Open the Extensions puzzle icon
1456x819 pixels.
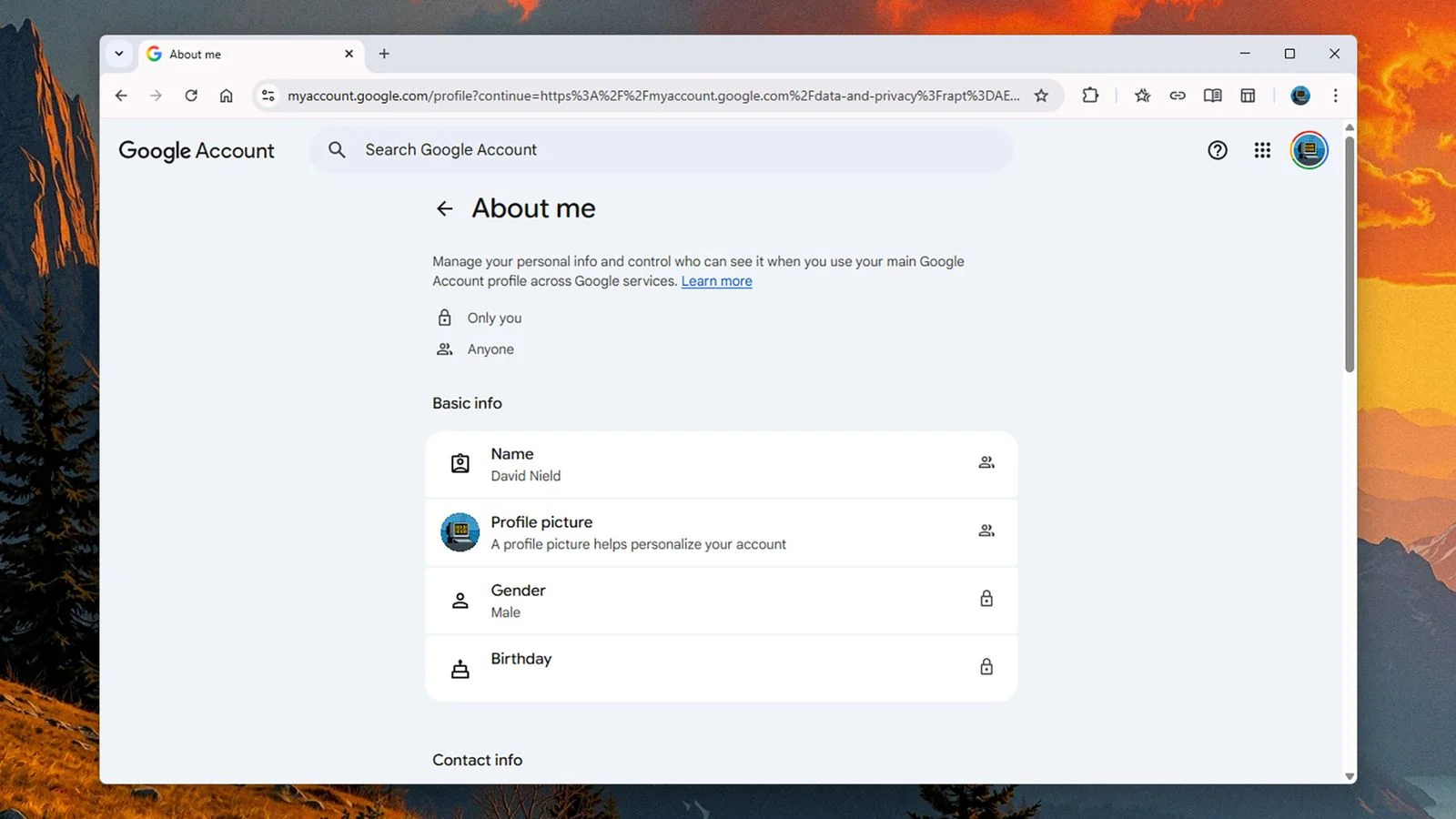(x=1090, y=95)
